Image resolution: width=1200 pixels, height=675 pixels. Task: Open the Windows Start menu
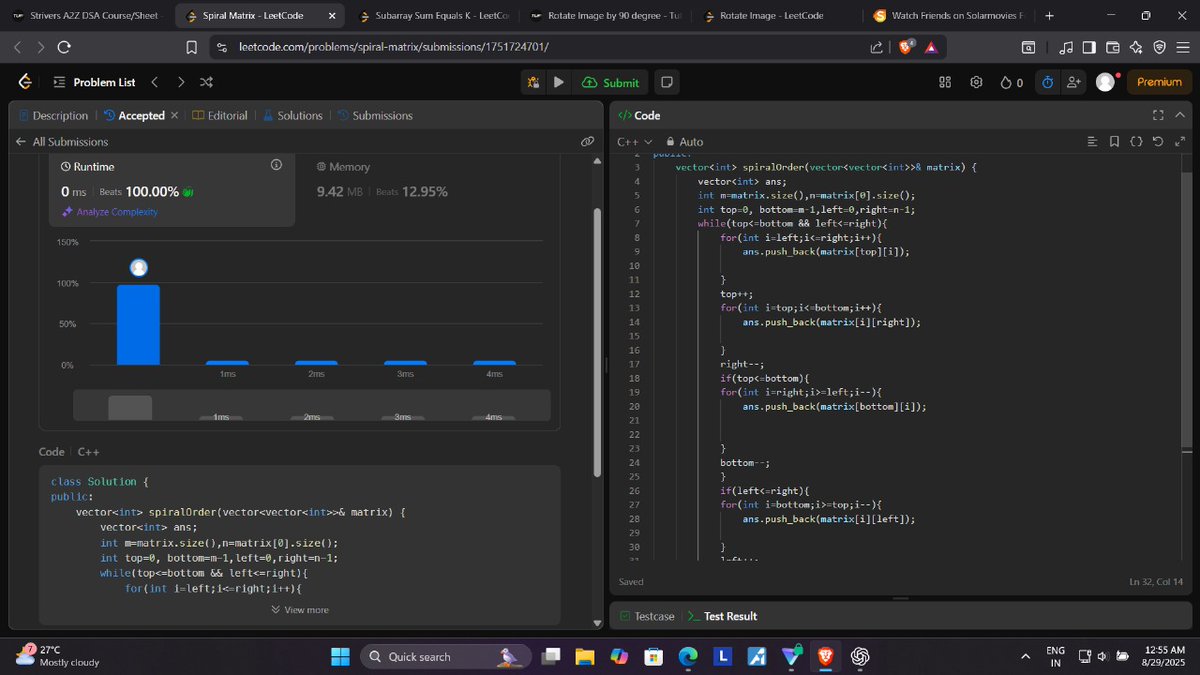pyautogui.click(x=340, y=656)
